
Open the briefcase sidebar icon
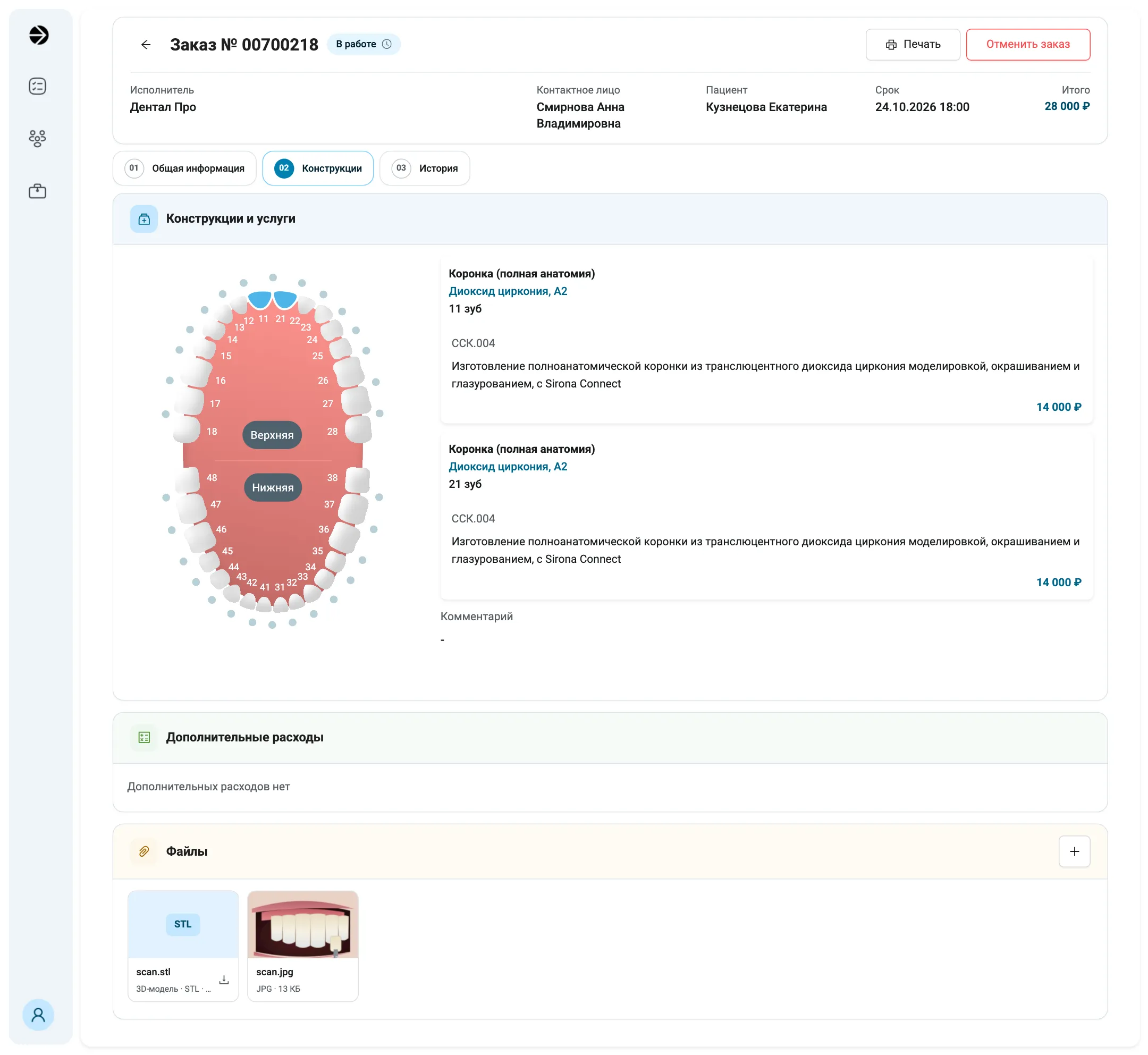pyautogui.click(x=38, y=191)
